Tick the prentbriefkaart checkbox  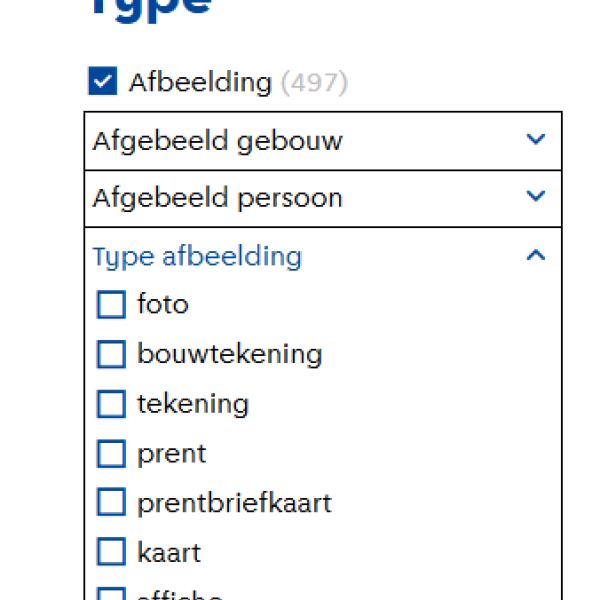111,502
